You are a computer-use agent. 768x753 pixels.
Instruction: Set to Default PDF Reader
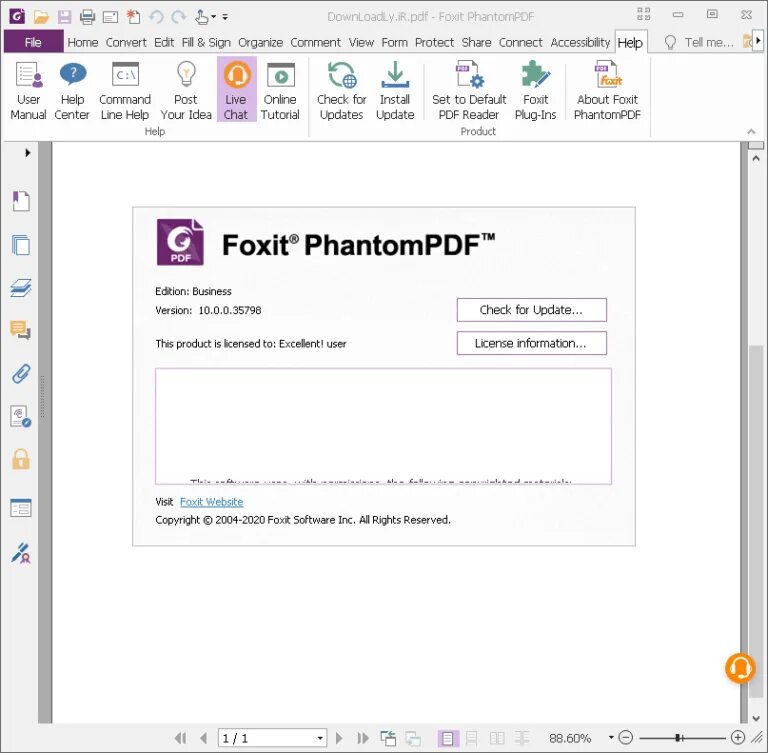pos(469,91)
